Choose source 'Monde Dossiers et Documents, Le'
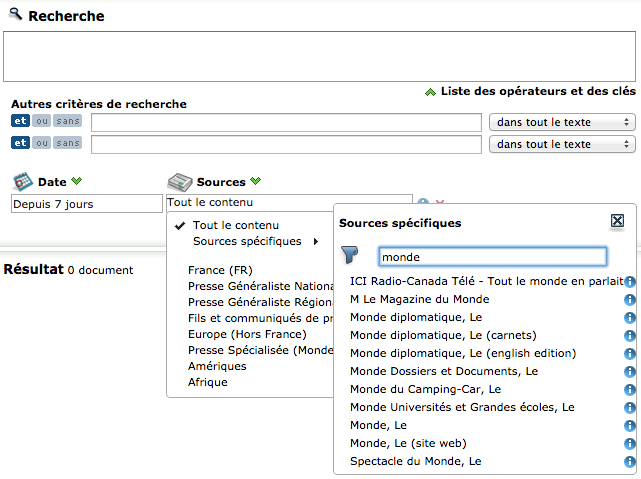 pos(444,371)
